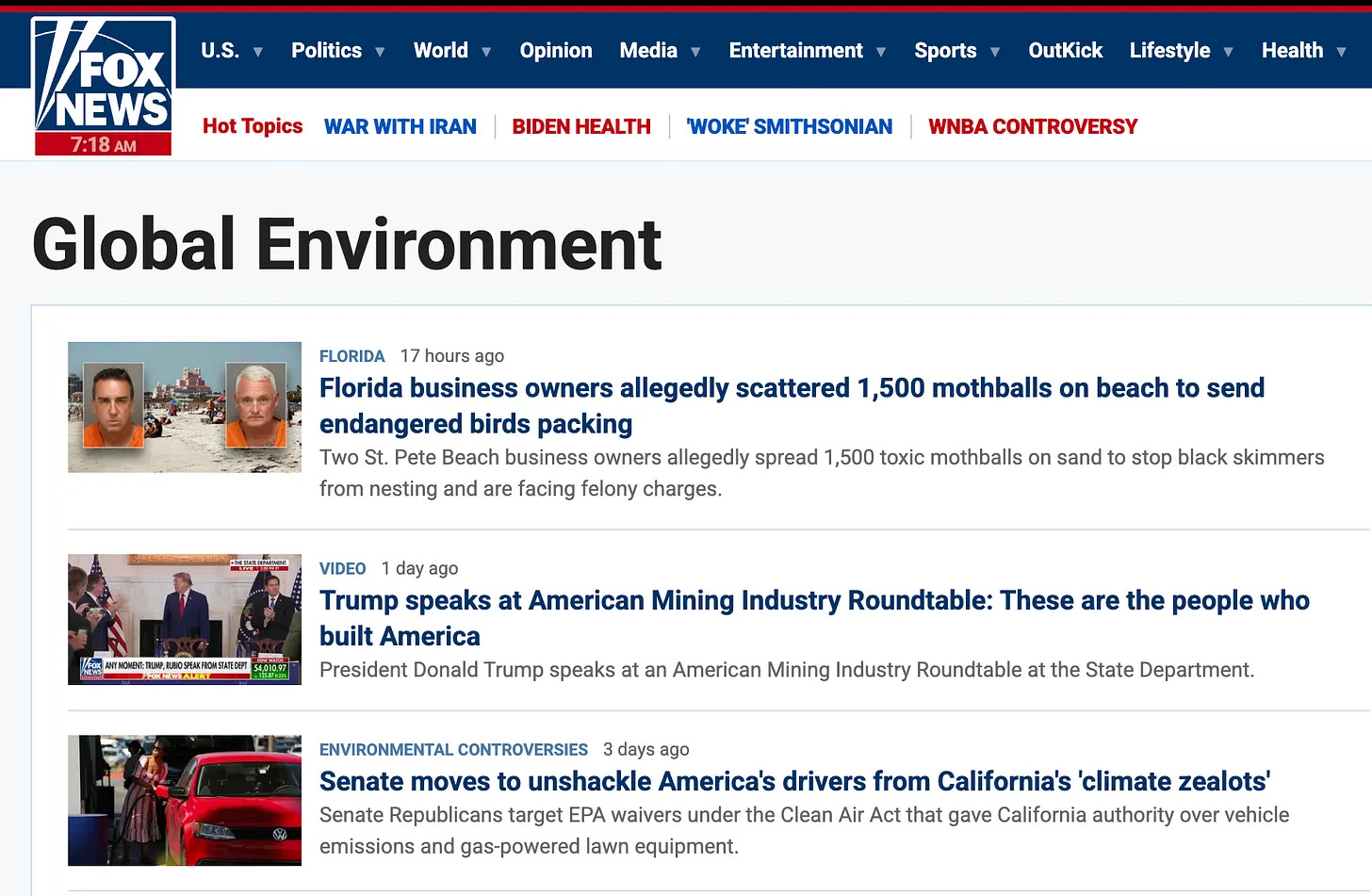Expand the U.S. menu arrow
1372x896 pixels.
click(x=257, y=52)
